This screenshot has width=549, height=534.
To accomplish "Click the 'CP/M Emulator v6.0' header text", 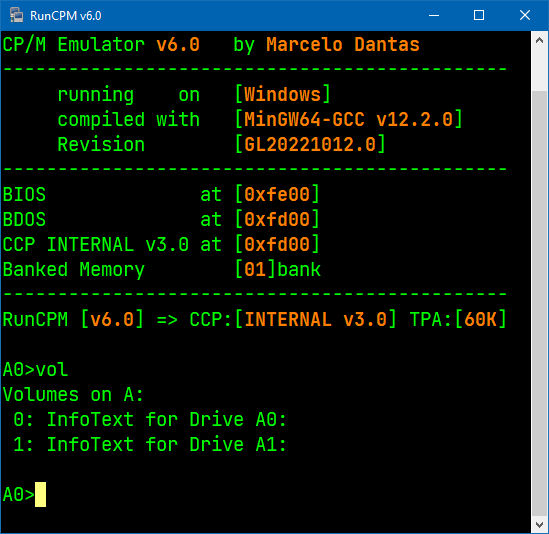I will 101,45.
